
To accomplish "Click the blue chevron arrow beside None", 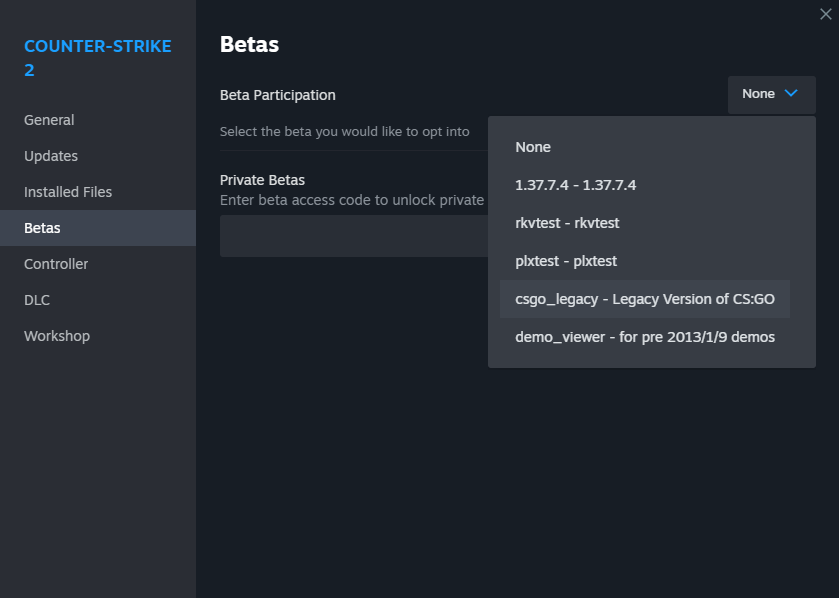I will pos(791,94).
